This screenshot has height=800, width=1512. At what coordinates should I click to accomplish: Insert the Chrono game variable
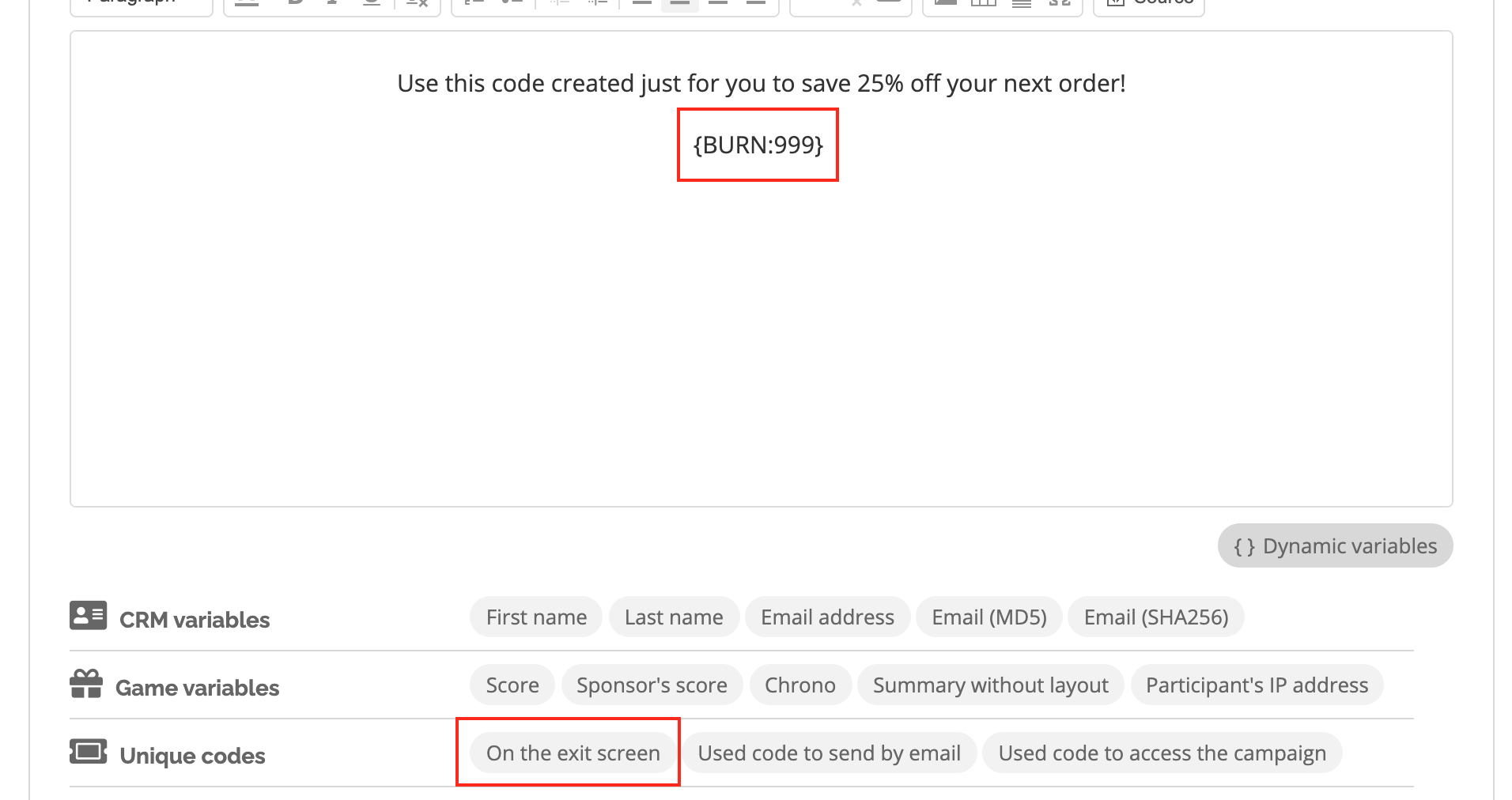pos(799,685)
